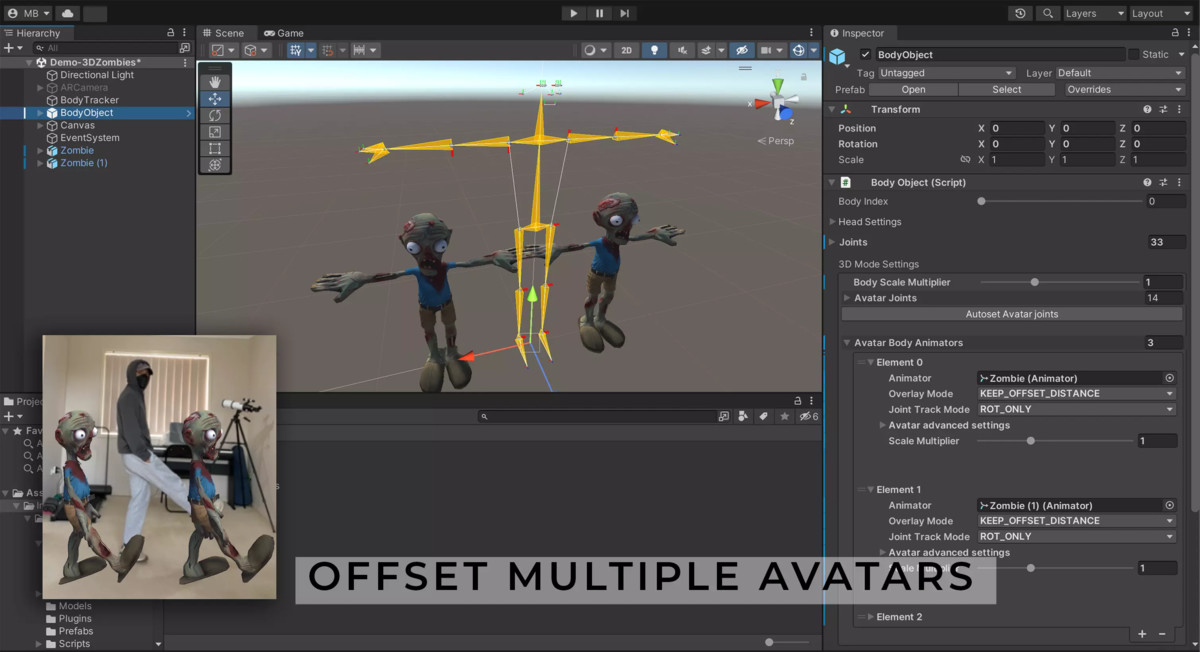Open the Overlay Mode dropdown for Element 0
This screenshot has width=1200, height=652.
1076,393
